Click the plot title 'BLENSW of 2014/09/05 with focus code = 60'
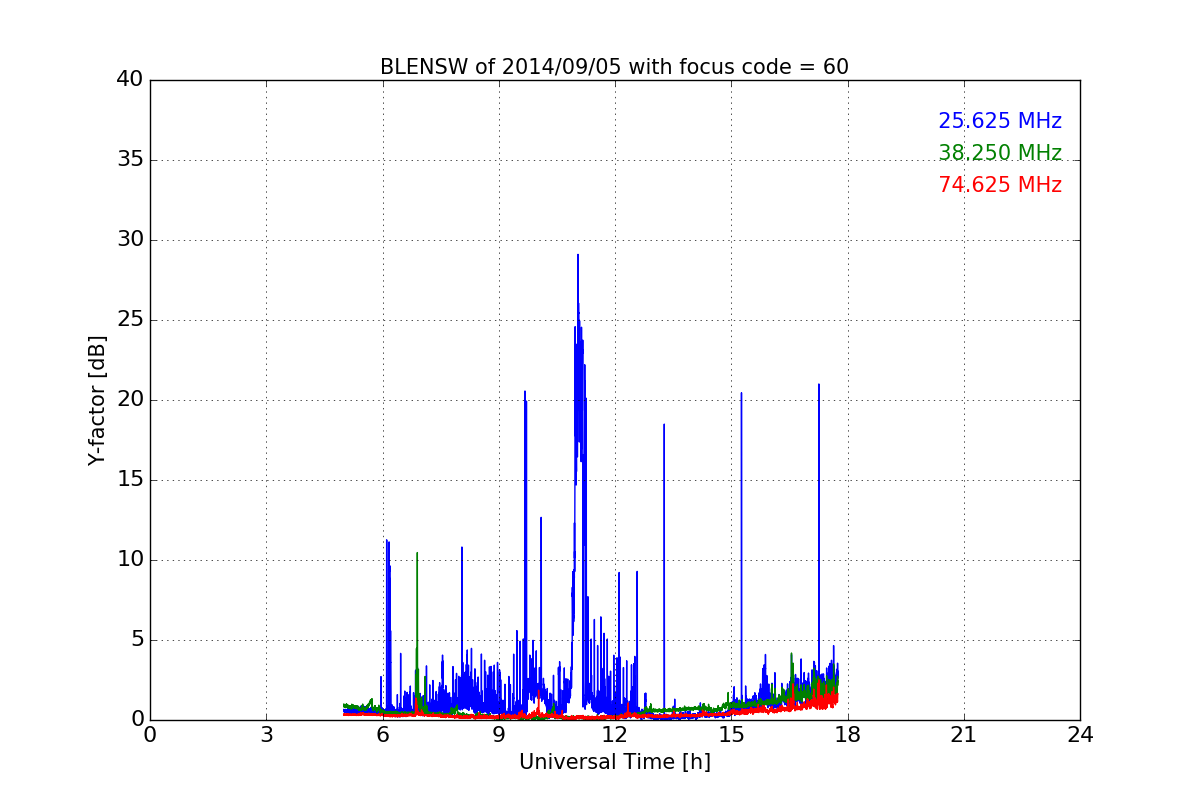 (x=614, y=67)
